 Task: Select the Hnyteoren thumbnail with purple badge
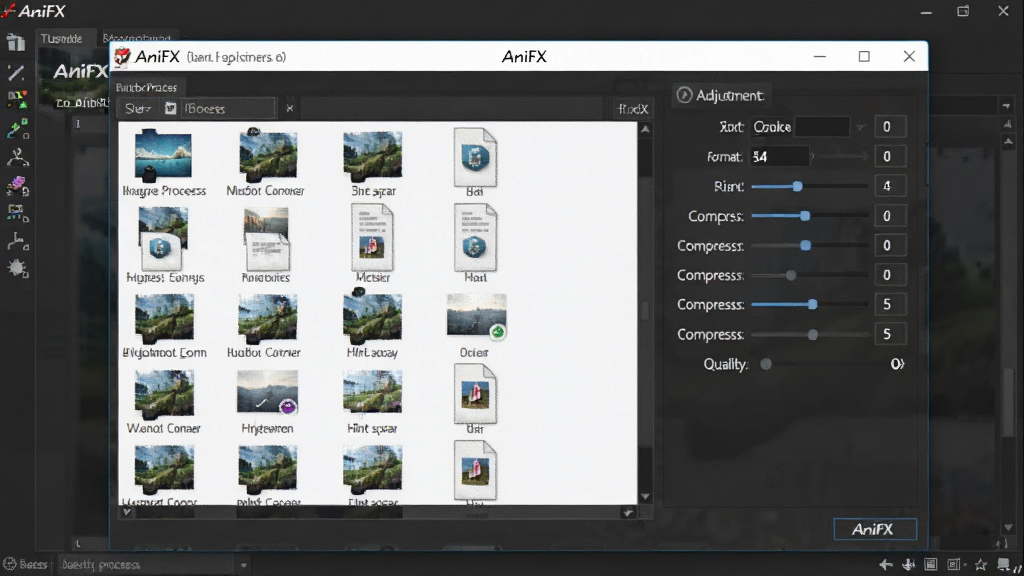click(x=268, y=402)
